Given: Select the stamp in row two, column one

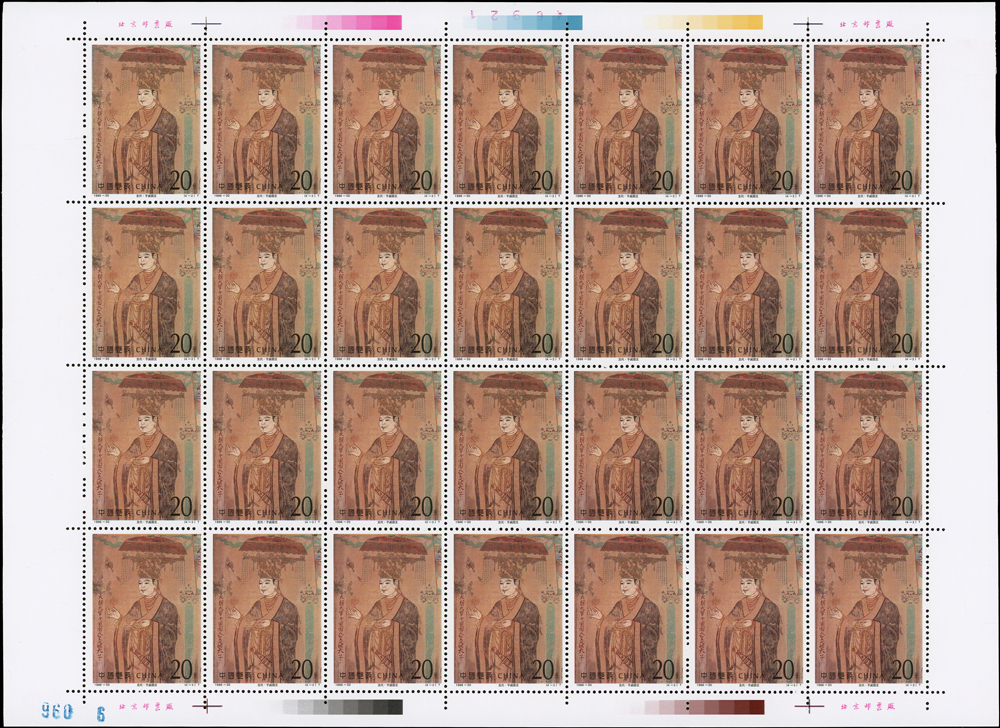Looking at the screenshot, I should coord(147,284).
